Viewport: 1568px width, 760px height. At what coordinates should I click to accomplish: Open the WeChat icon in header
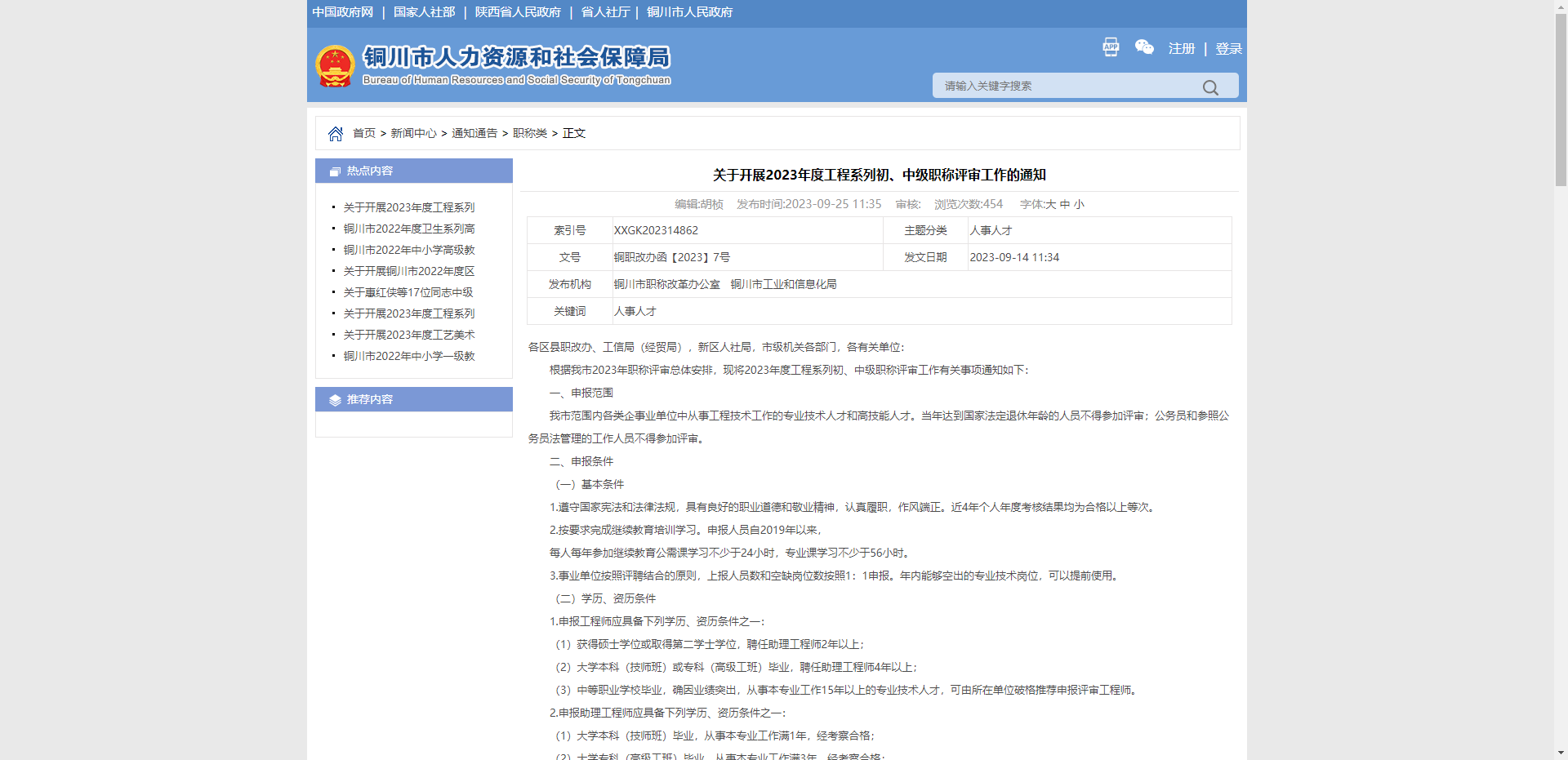click(x=1144, y=47)
